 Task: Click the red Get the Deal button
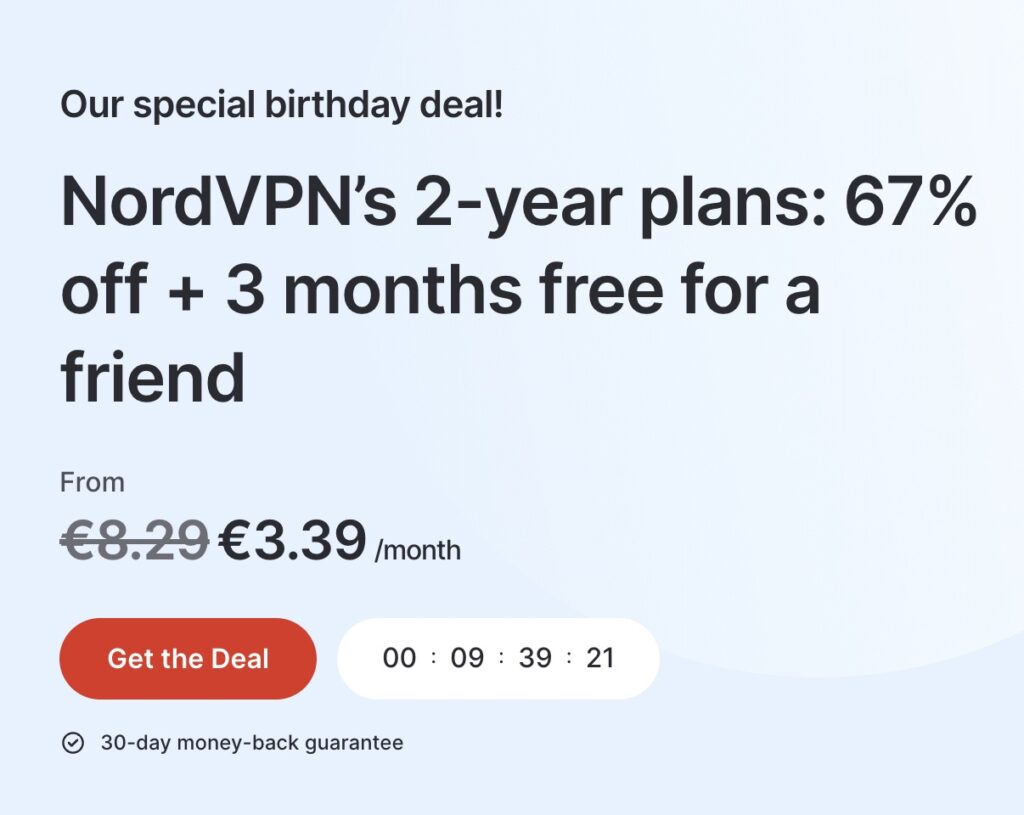coord(188,659)
